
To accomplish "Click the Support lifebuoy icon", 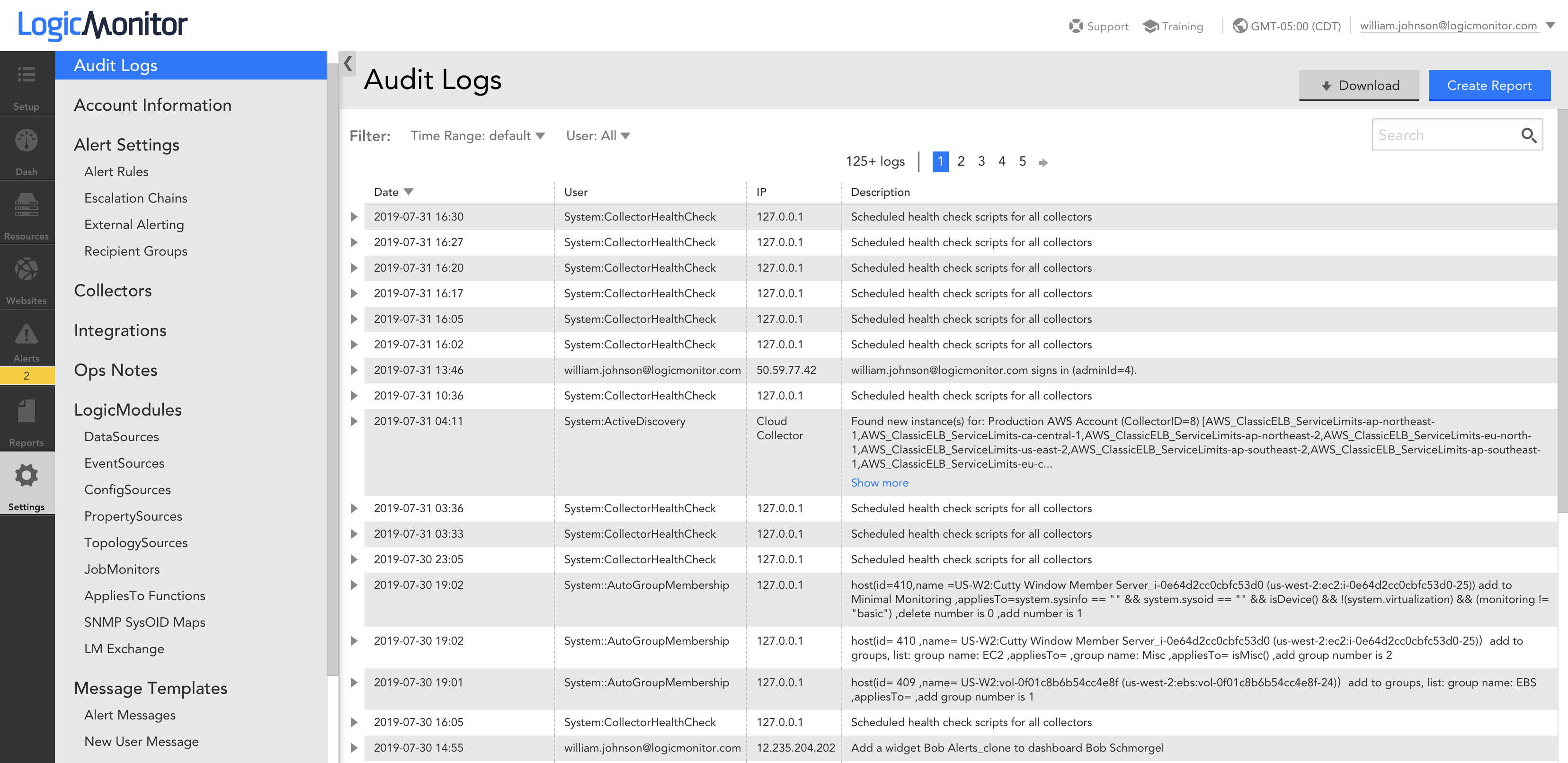I will click(x=1076, y=26).
